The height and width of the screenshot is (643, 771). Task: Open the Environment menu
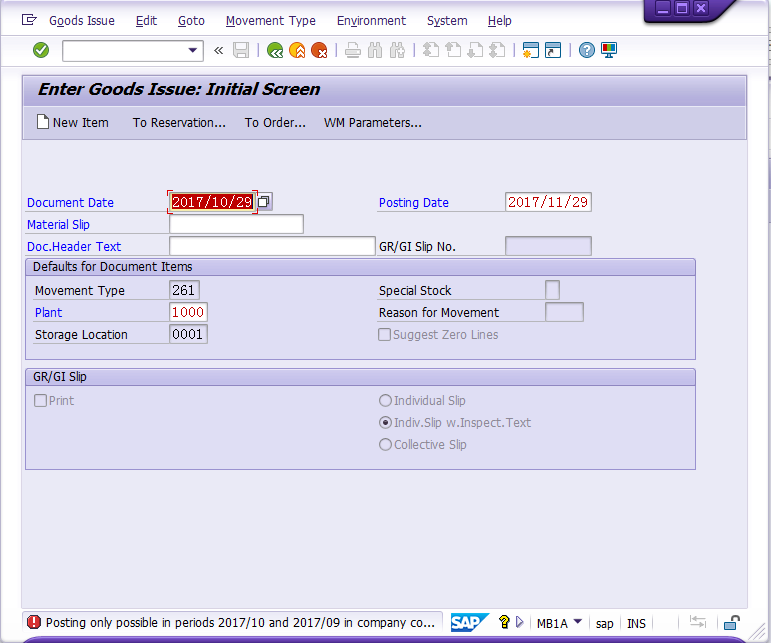click(371, 21)
